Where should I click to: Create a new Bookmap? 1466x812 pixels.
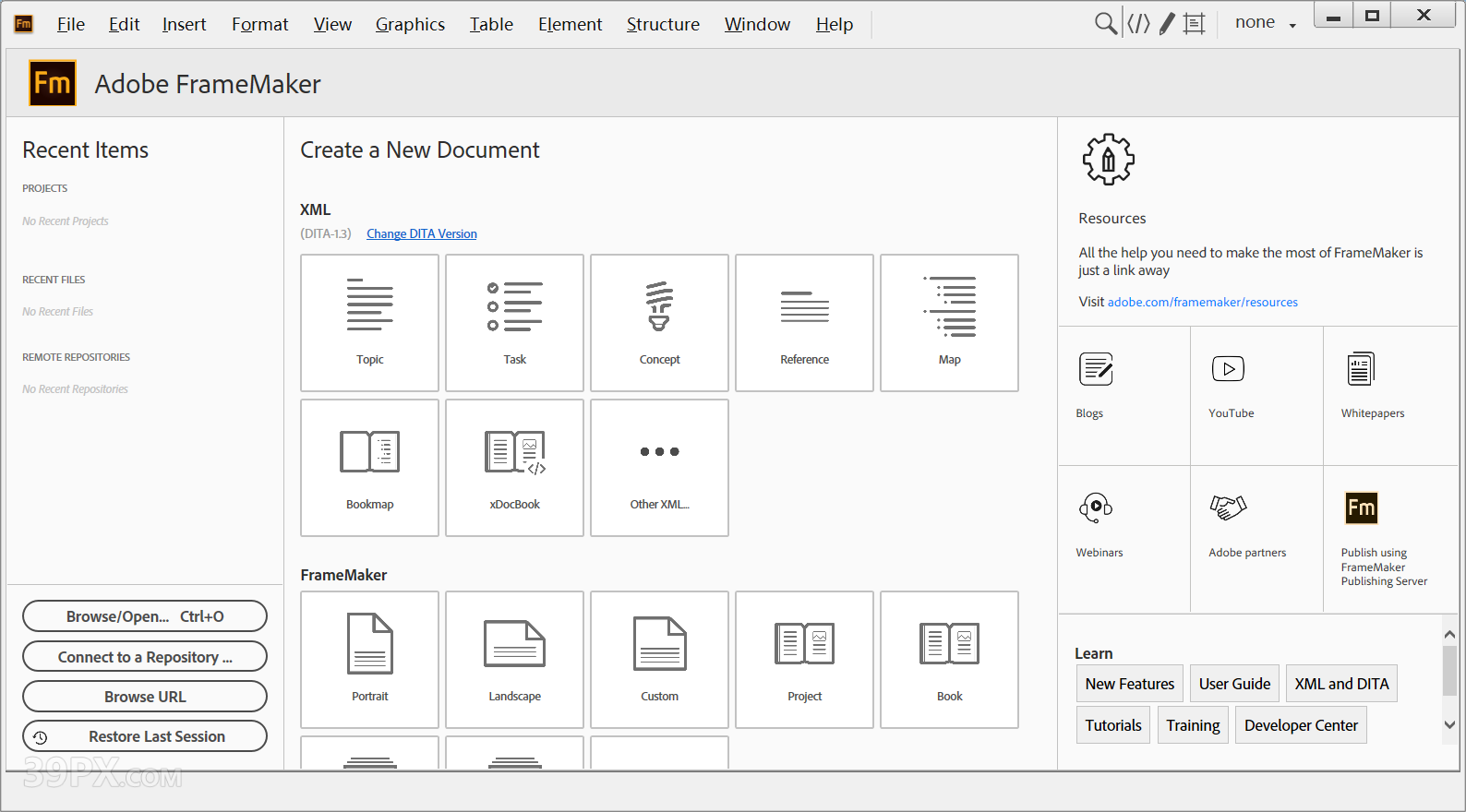pyautogui.click(x=369, y=468)
